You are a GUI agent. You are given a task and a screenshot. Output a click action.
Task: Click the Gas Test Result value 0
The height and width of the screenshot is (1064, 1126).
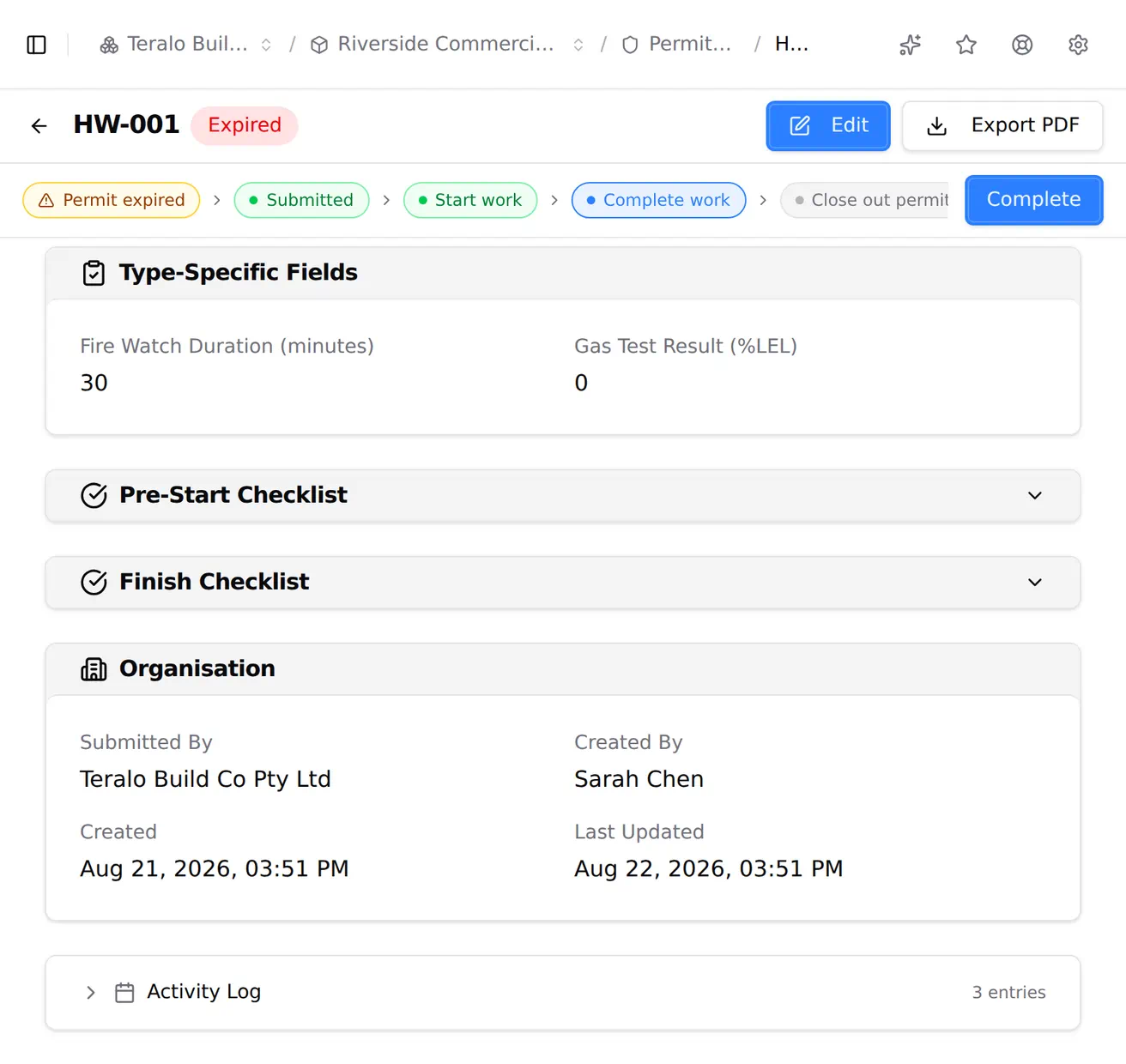(x=581, y=383)
